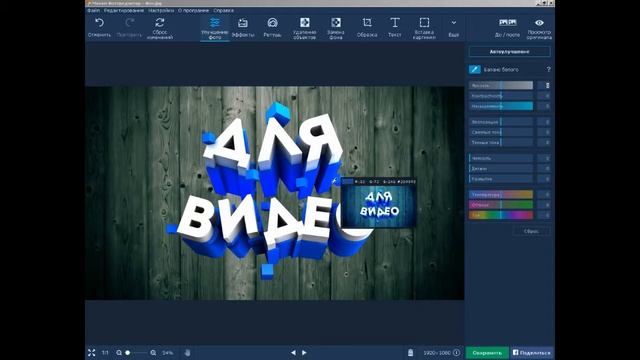Open the Редактирование menu
This screenshot has width=640, height=360.
124,10
